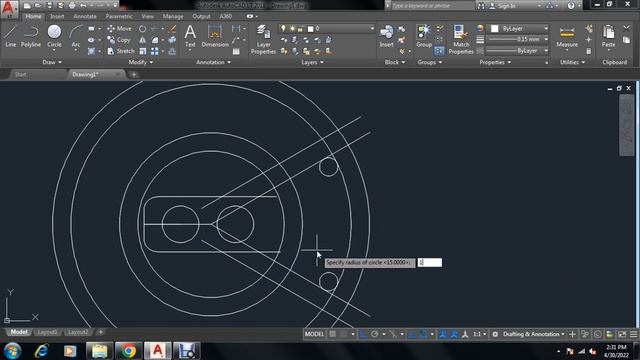Select the Dimension tool
The image size is (640, 360).
(215, 36)
